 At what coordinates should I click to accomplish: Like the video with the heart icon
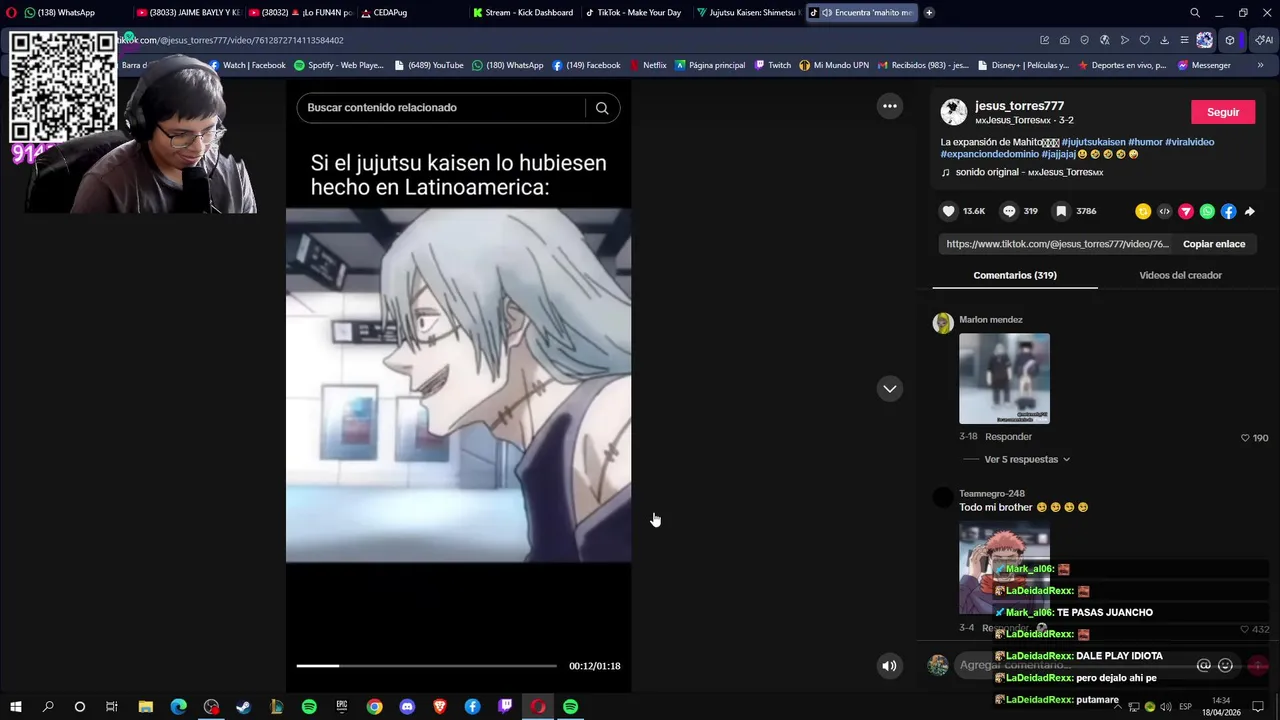point(948,211)
